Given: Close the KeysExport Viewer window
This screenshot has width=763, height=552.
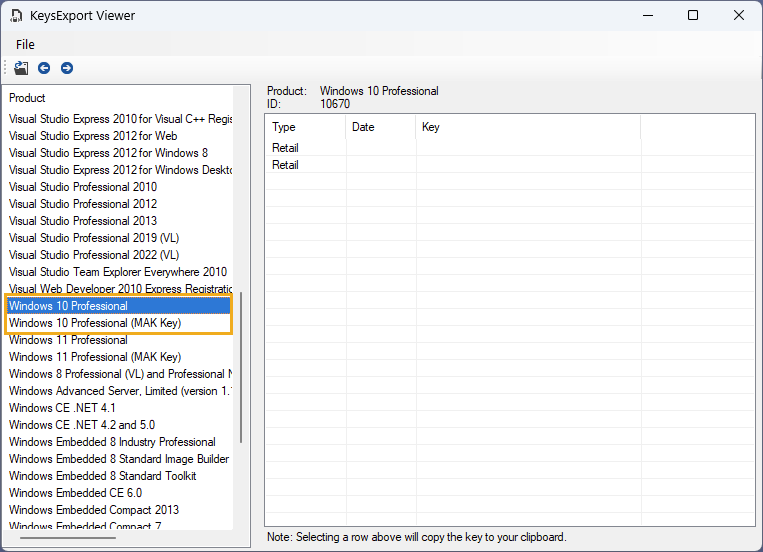Looking at the screenshot, I should [x=739, y=16].
